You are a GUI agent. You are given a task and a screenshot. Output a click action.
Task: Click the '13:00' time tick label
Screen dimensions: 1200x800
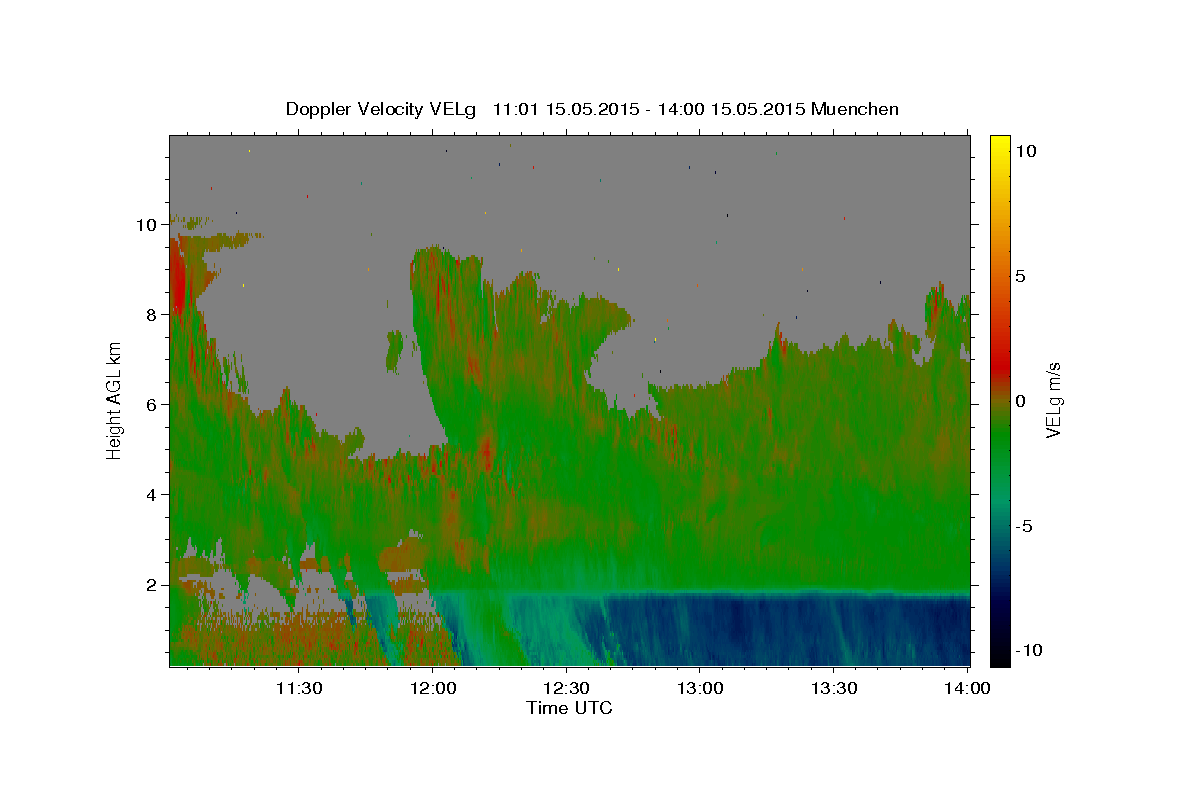[x=700, y=688]
